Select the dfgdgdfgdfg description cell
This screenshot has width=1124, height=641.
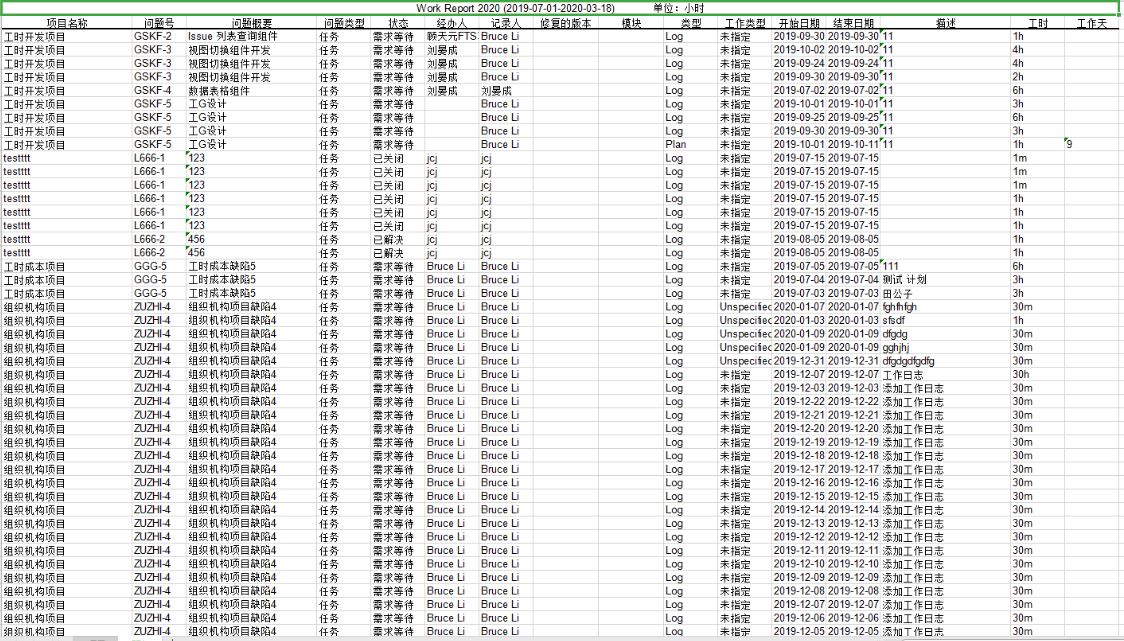coord(908,361)
